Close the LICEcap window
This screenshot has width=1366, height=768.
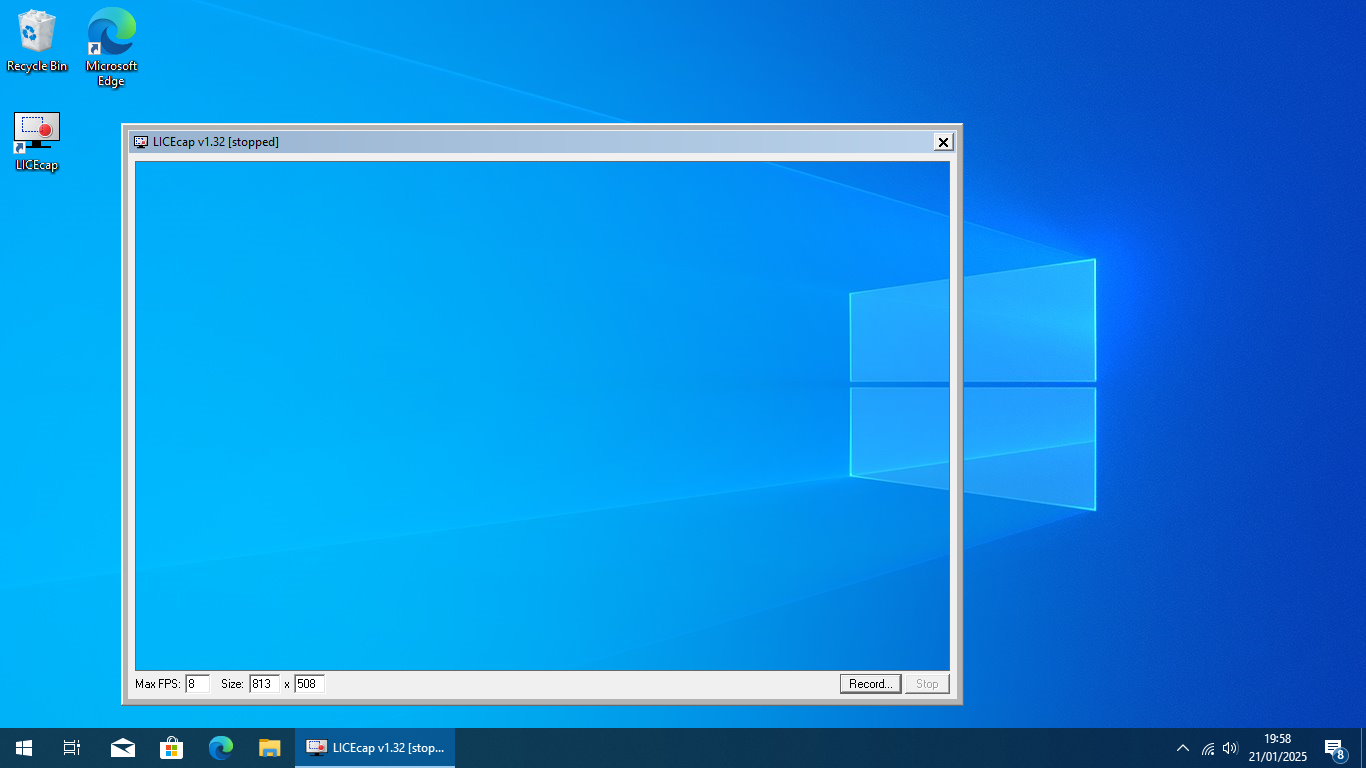[x=943, y=142]
